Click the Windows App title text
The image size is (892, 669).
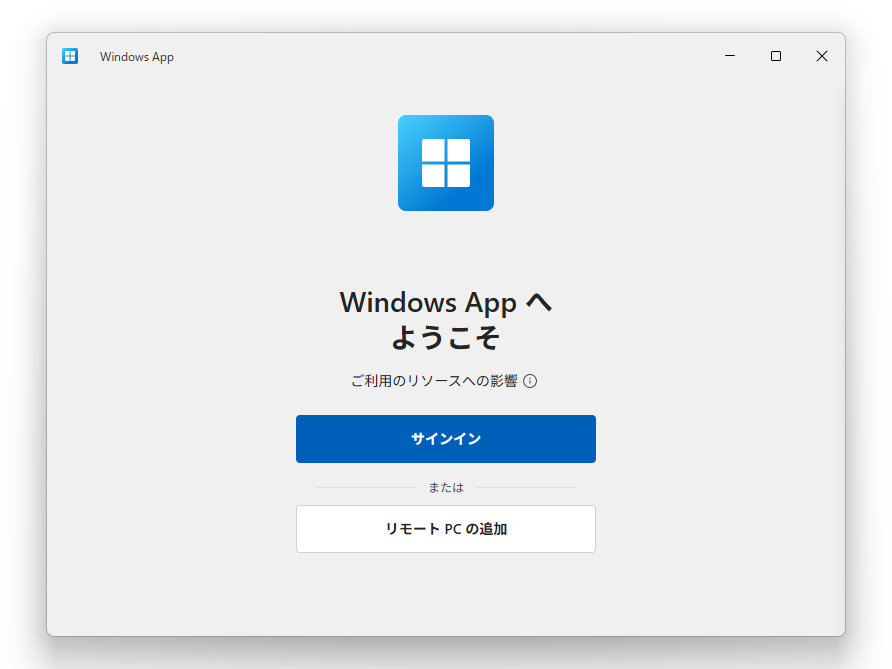137,57
